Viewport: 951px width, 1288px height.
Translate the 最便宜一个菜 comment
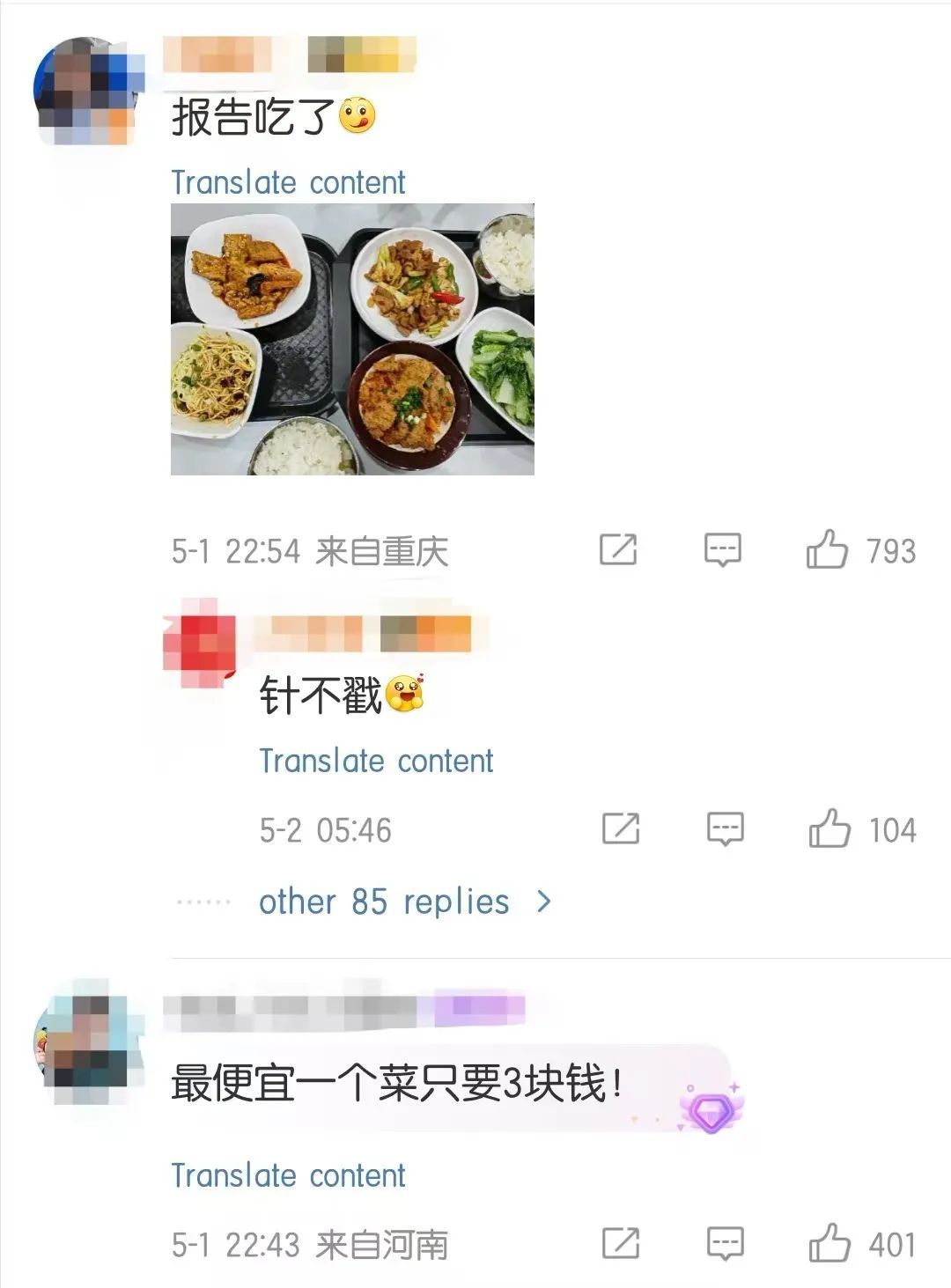tap(288, 1175)
